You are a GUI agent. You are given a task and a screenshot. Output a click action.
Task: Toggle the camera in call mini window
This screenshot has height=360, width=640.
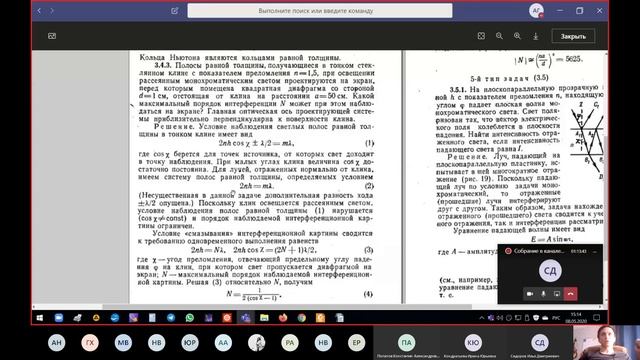[530, 294]
